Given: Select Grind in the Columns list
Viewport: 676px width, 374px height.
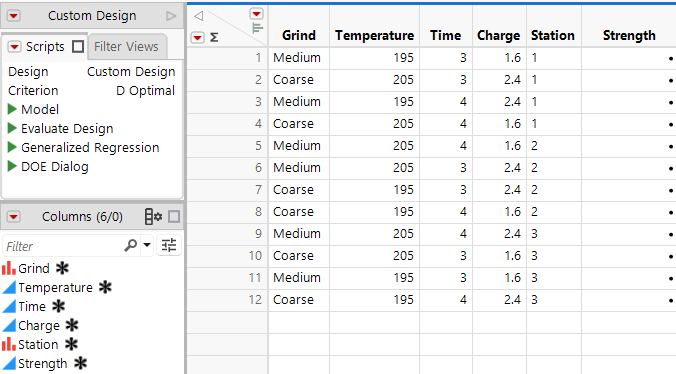Looking at the screenshot, I should 34,268.
